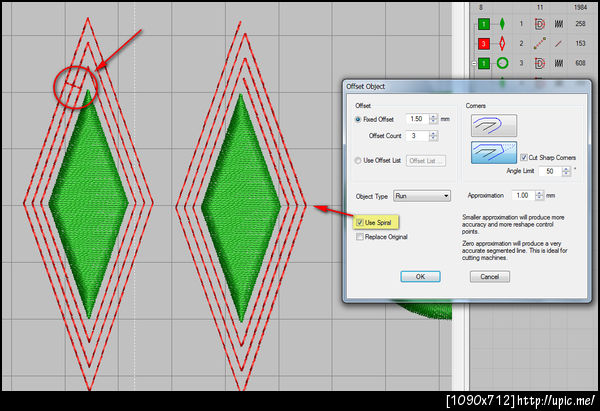Select green circle object icon in row 3
The image size is (600, 411).
tap(502, 63)
